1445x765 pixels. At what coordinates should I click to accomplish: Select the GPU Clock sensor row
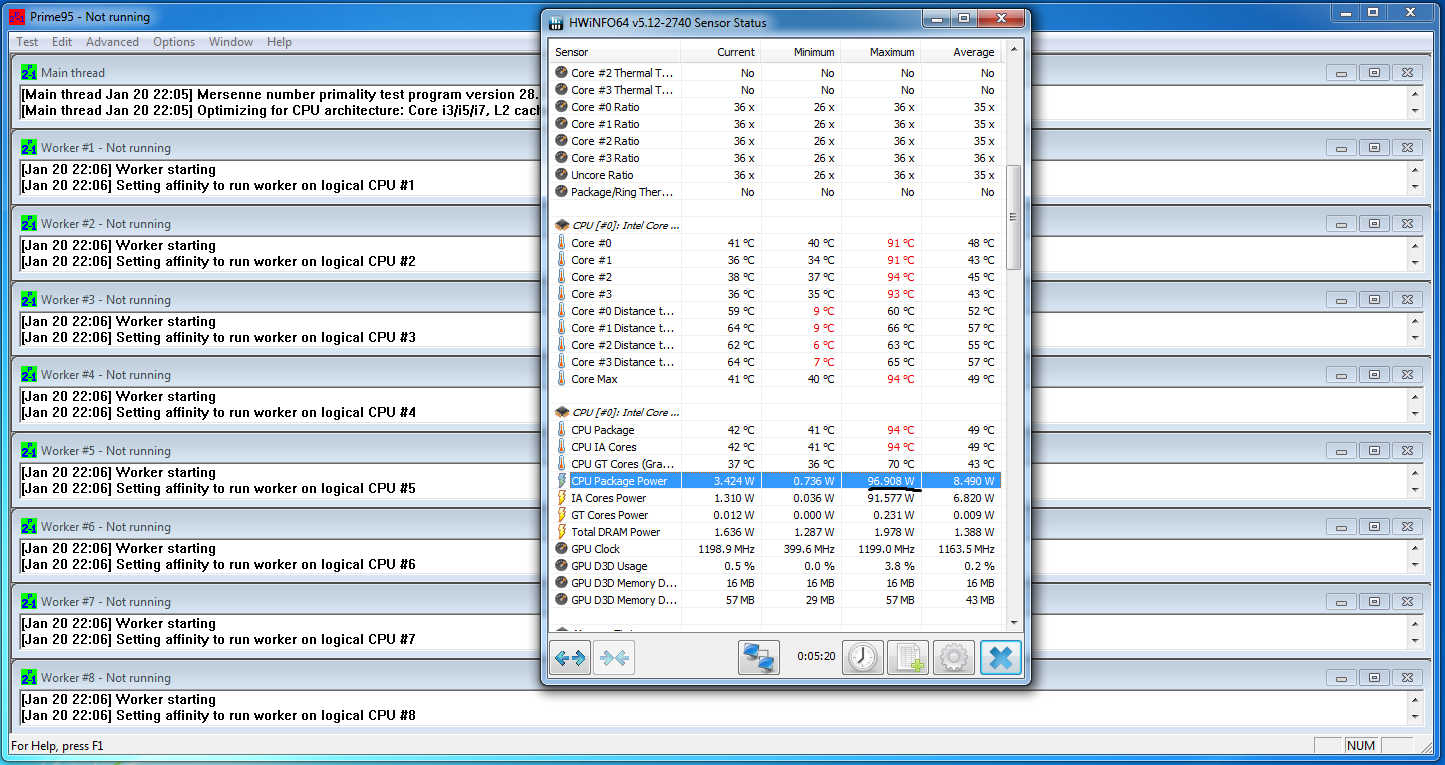pyautogui.click(x=776, y=549)
